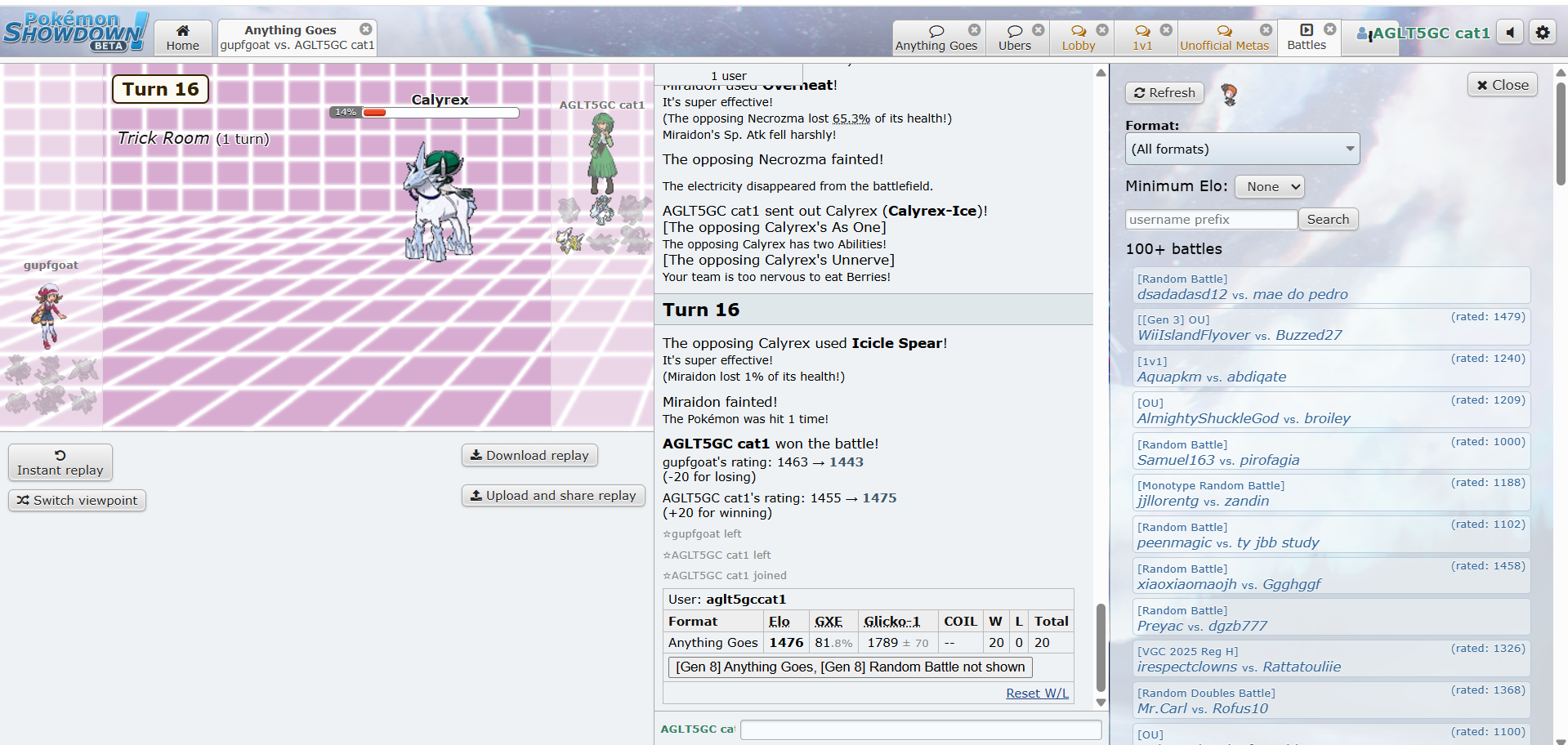This screenshot has width=1568, height=745.
Task: Click the Pokémon Showdown logo
Action: (75, 33)
